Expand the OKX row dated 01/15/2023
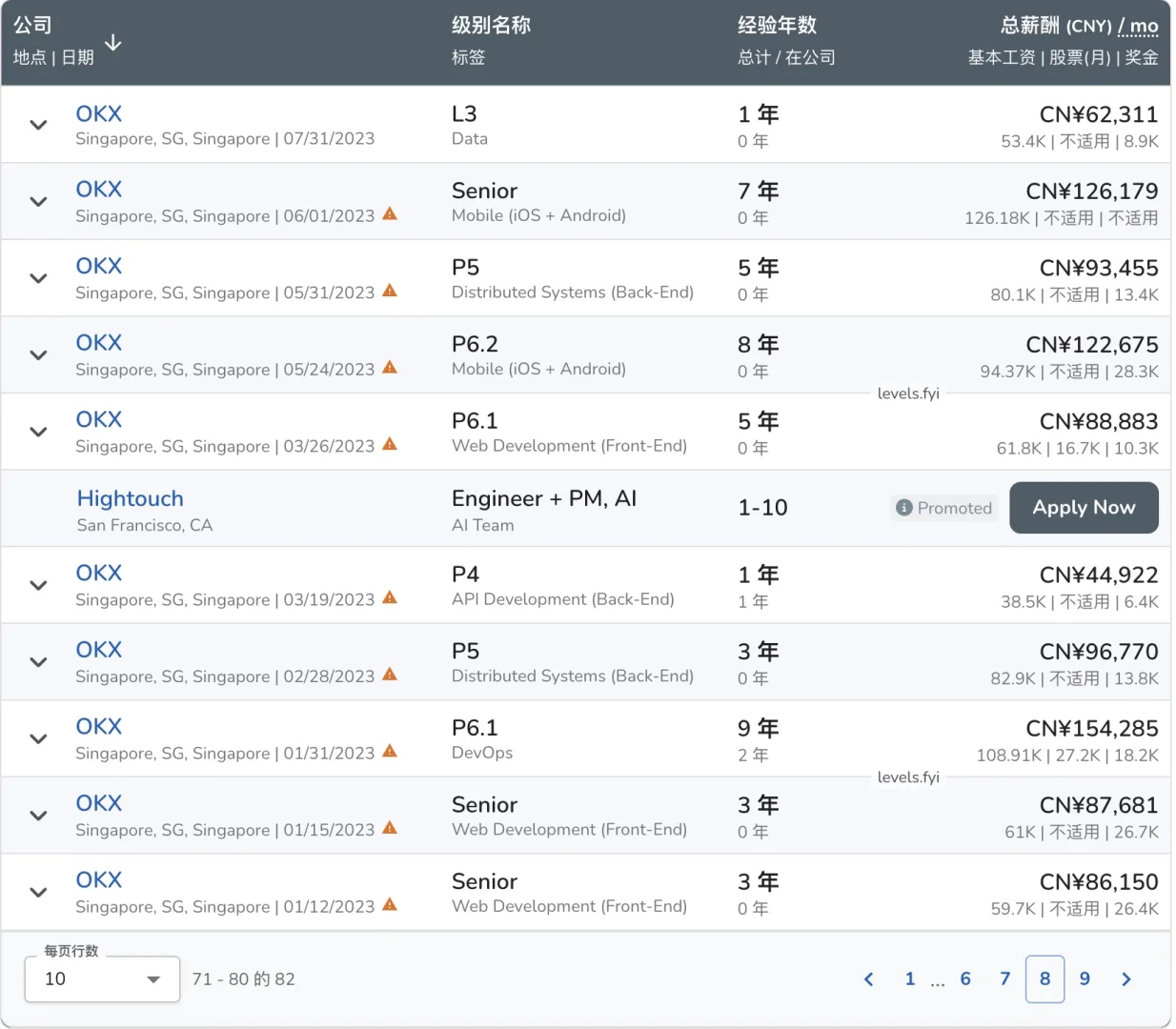1176x1029 pixels. [38, 817]
